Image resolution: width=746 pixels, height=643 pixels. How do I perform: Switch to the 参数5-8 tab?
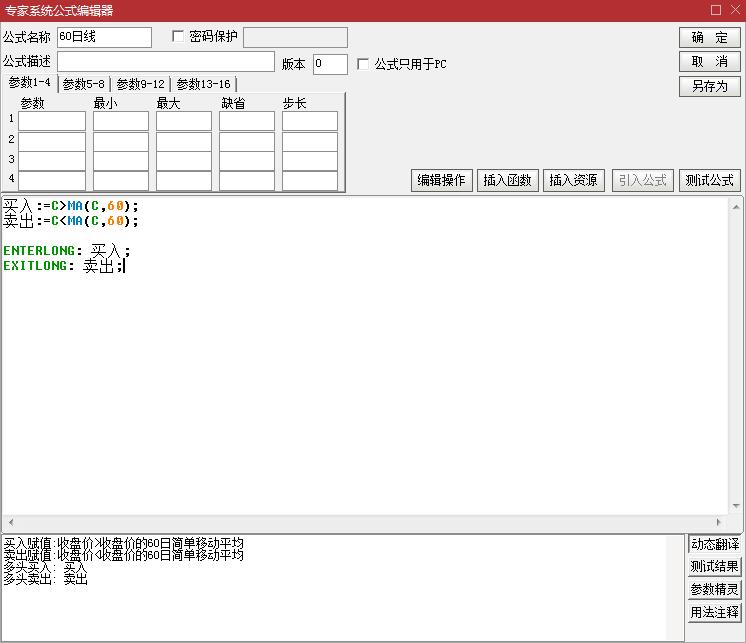(83, 84)
